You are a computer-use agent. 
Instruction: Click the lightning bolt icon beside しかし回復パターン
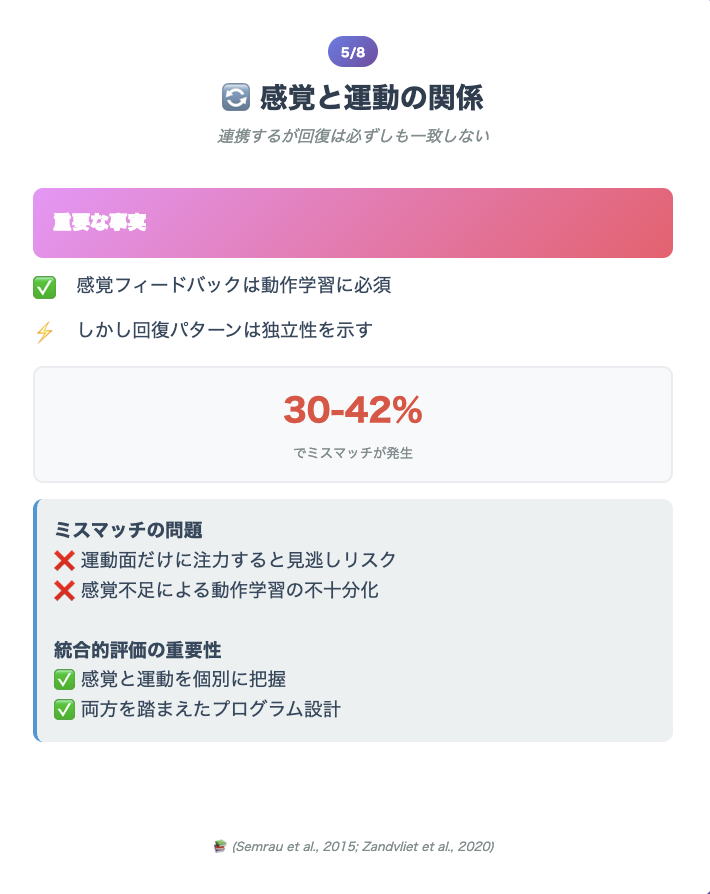44,332
